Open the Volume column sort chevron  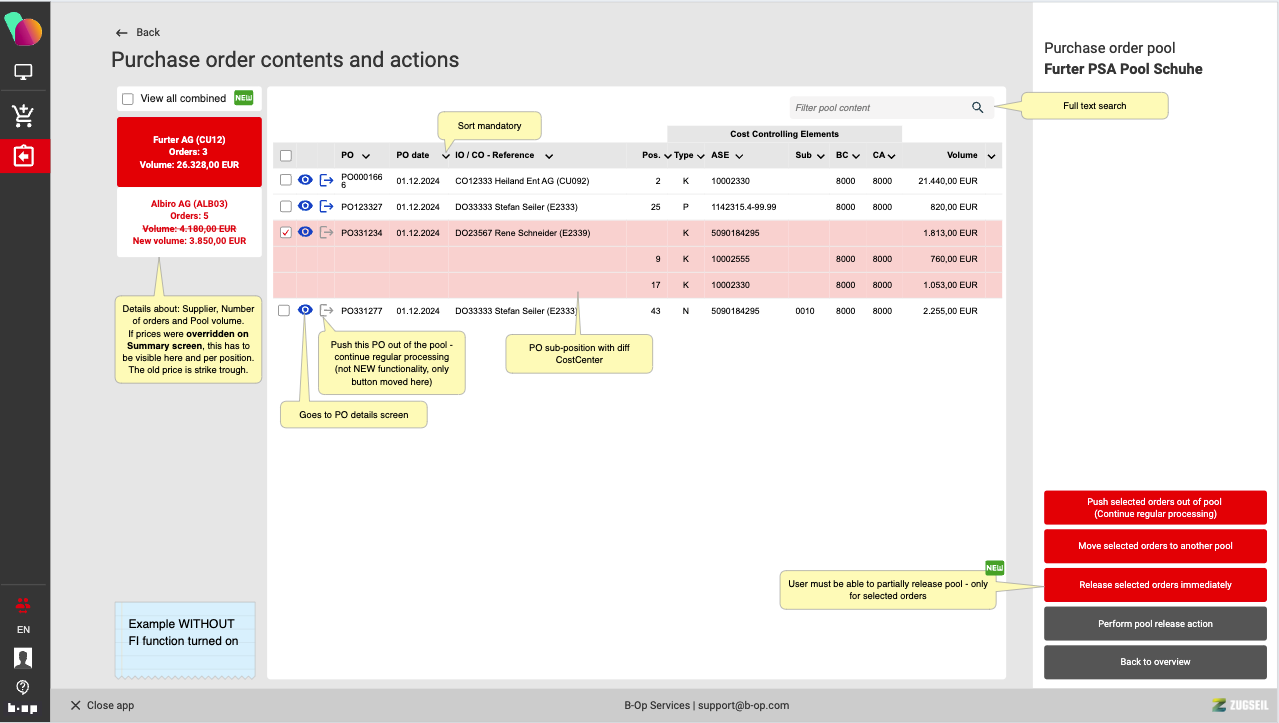point(991,156)
